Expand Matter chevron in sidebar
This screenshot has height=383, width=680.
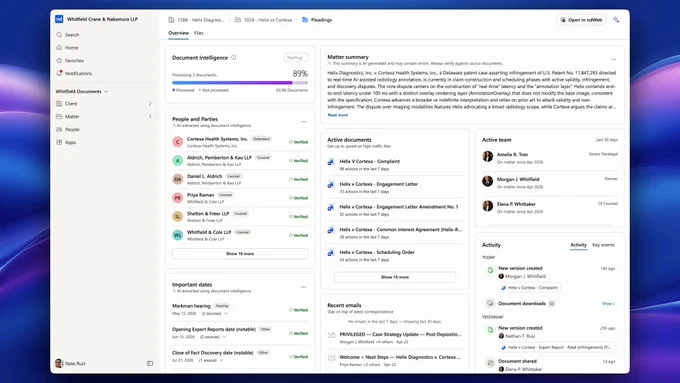click(x=150, y=117)
